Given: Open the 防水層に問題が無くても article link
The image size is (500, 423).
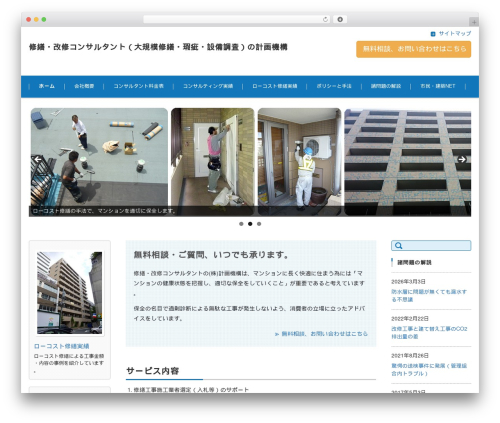Looking at the screenshot, I should (x=429, y=295).
